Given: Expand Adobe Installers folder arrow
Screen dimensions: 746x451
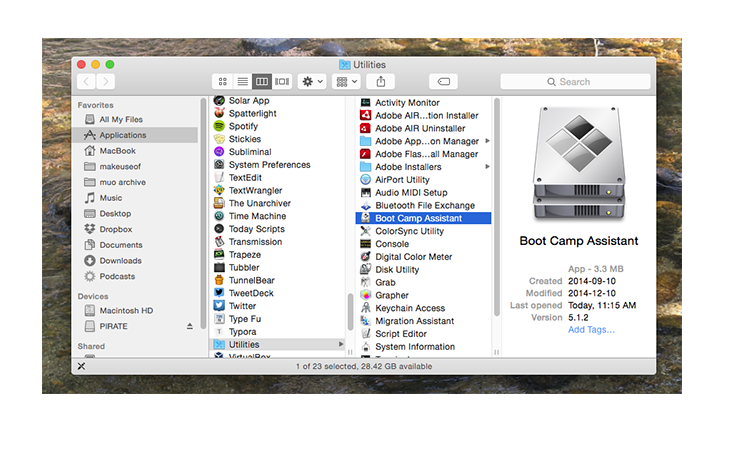Looking at the screenshot, I should coord(487,167).
